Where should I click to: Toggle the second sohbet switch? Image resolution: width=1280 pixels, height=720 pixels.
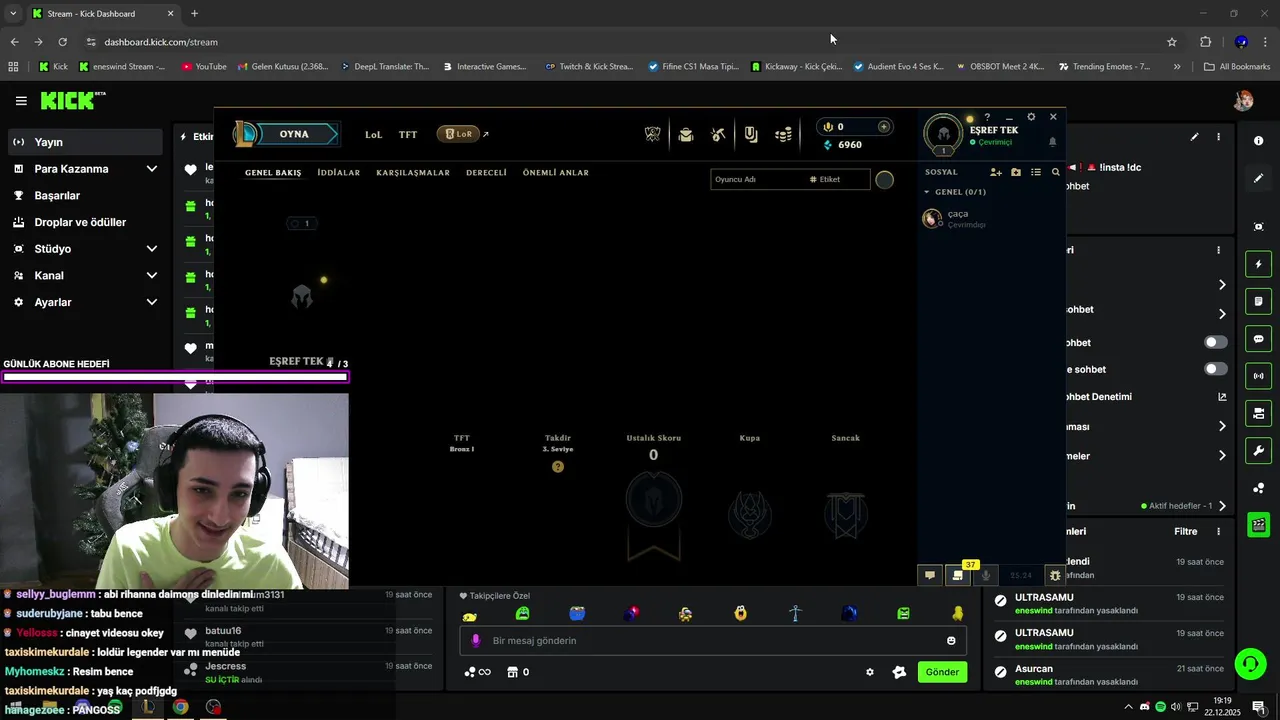click(x=1215, y=369)
